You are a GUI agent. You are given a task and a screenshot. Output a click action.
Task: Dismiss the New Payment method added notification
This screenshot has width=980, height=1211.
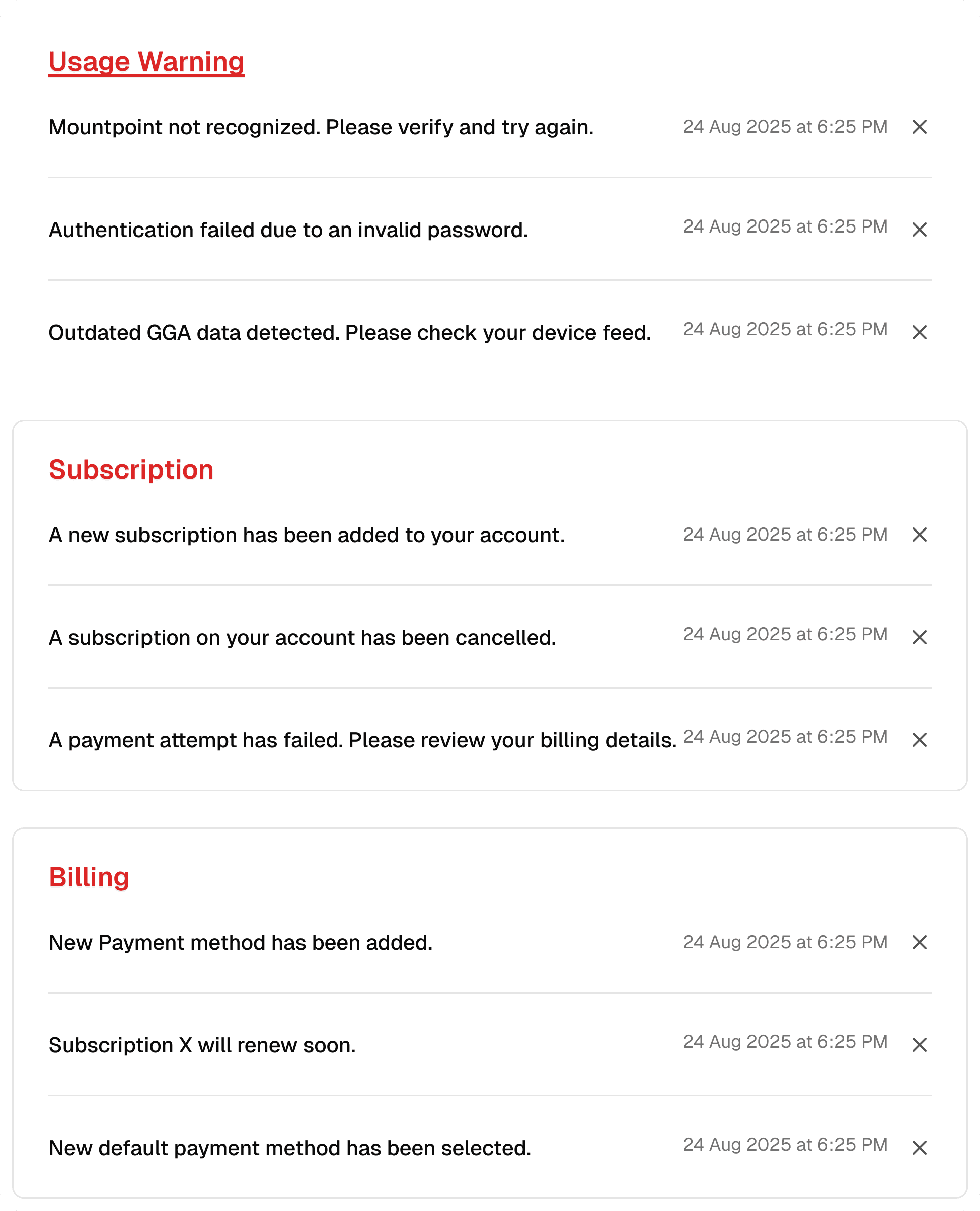[919, 942]
